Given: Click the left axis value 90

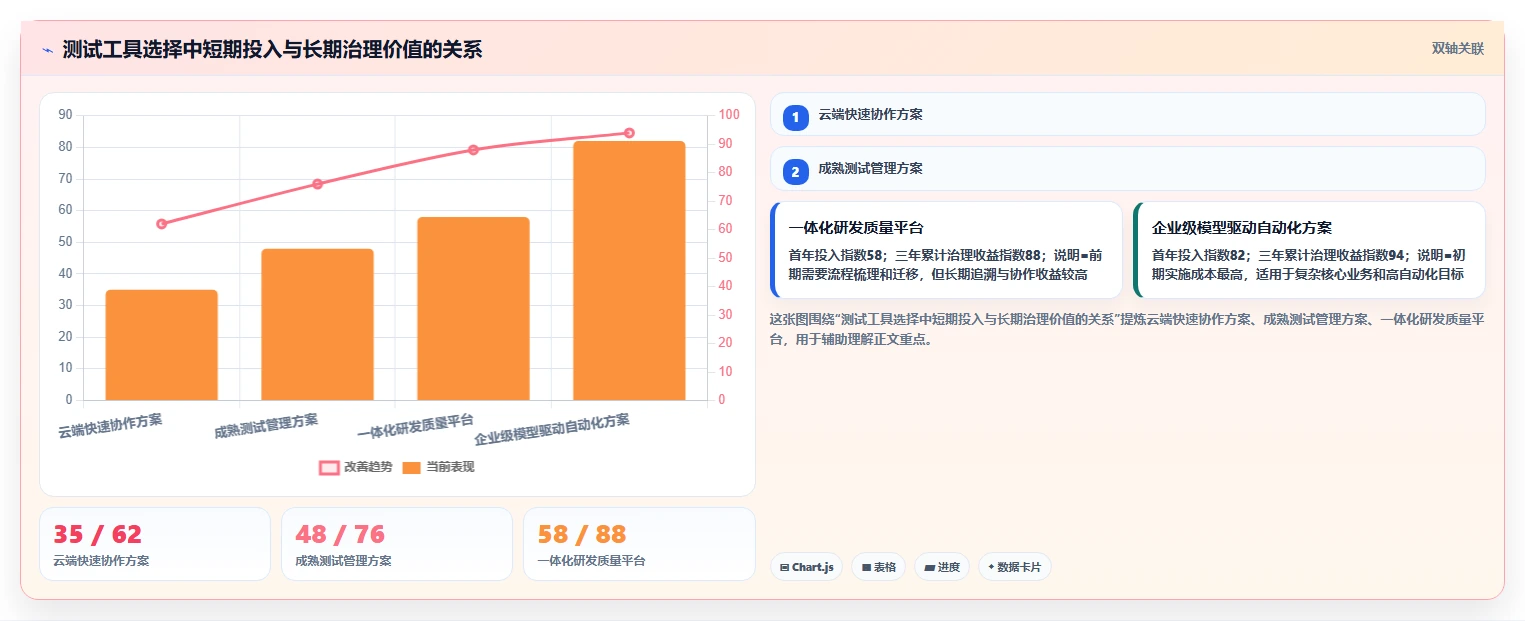Looking at the screenshot, I should (x=65, y=115).
